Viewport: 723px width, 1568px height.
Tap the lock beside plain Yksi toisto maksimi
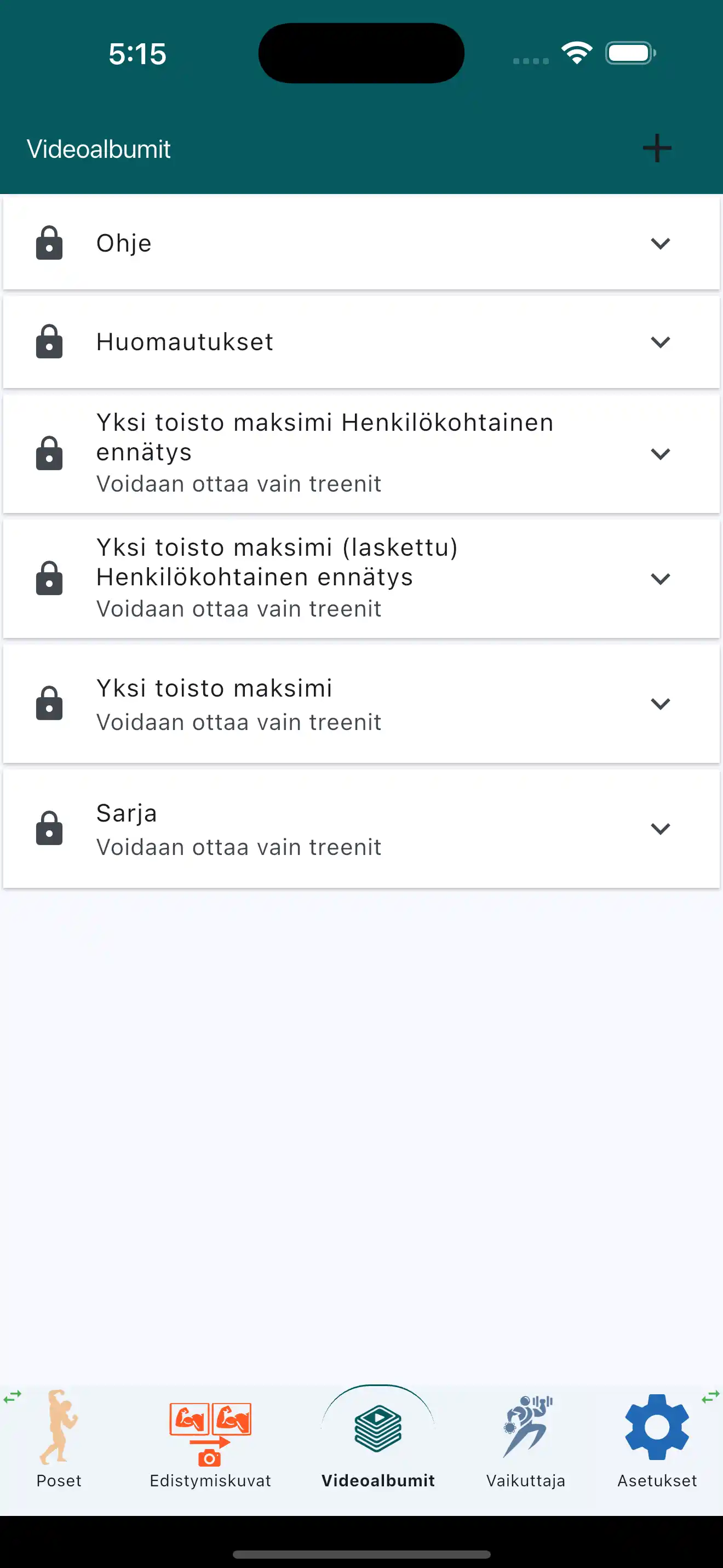(49, 703)
